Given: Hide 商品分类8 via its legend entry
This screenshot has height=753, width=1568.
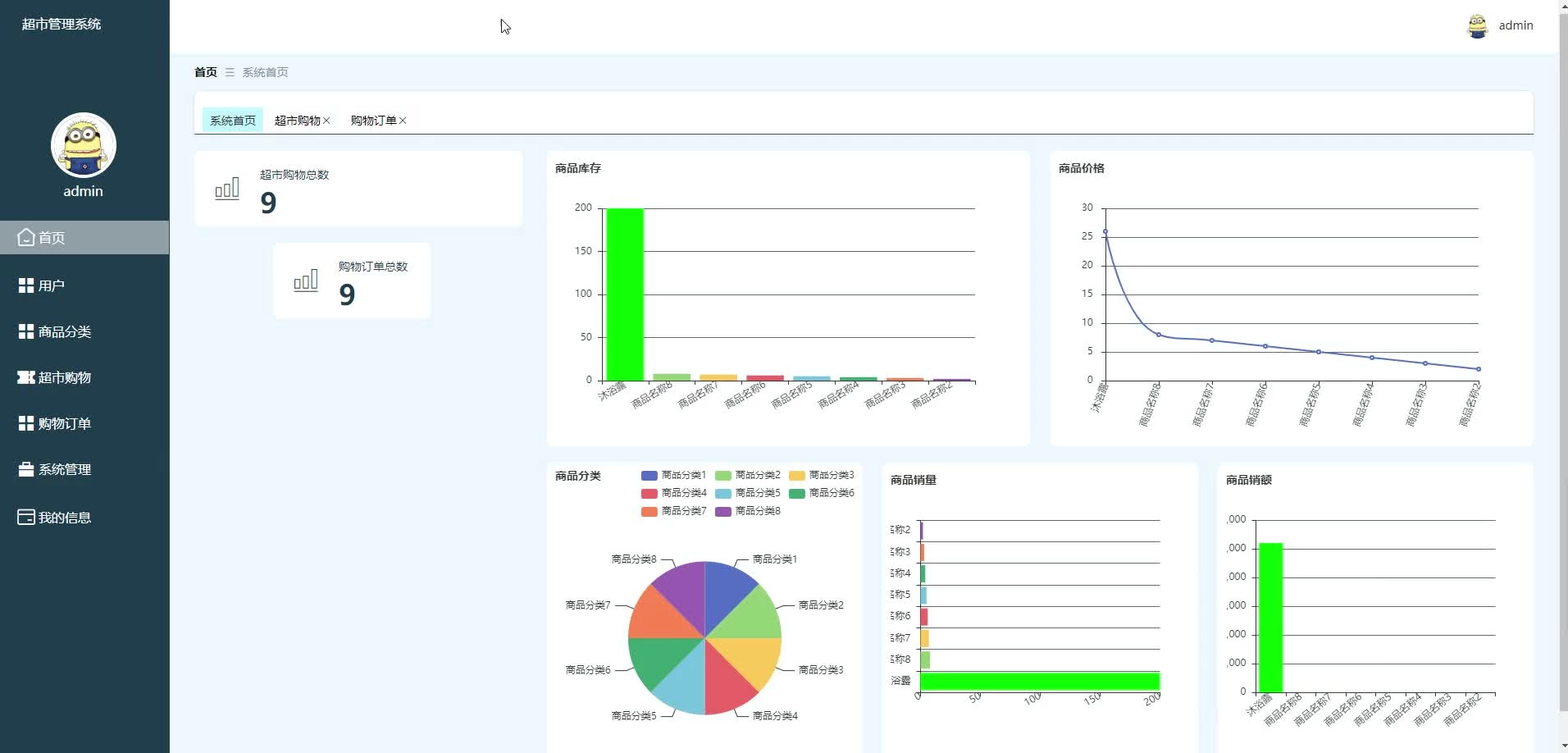Looking at the screenshot, I should 747,511.
